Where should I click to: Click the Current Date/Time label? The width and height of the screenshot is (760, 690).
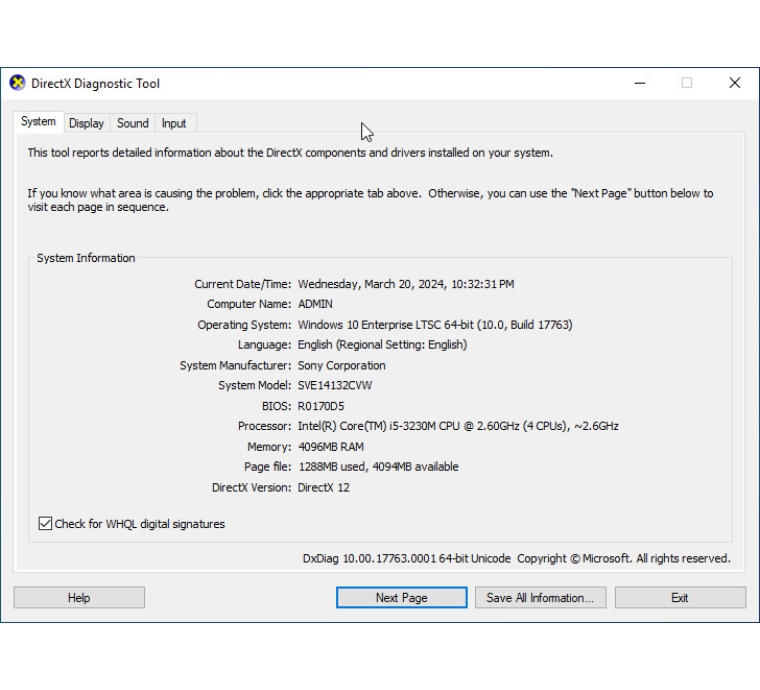(x=242, y=284)
